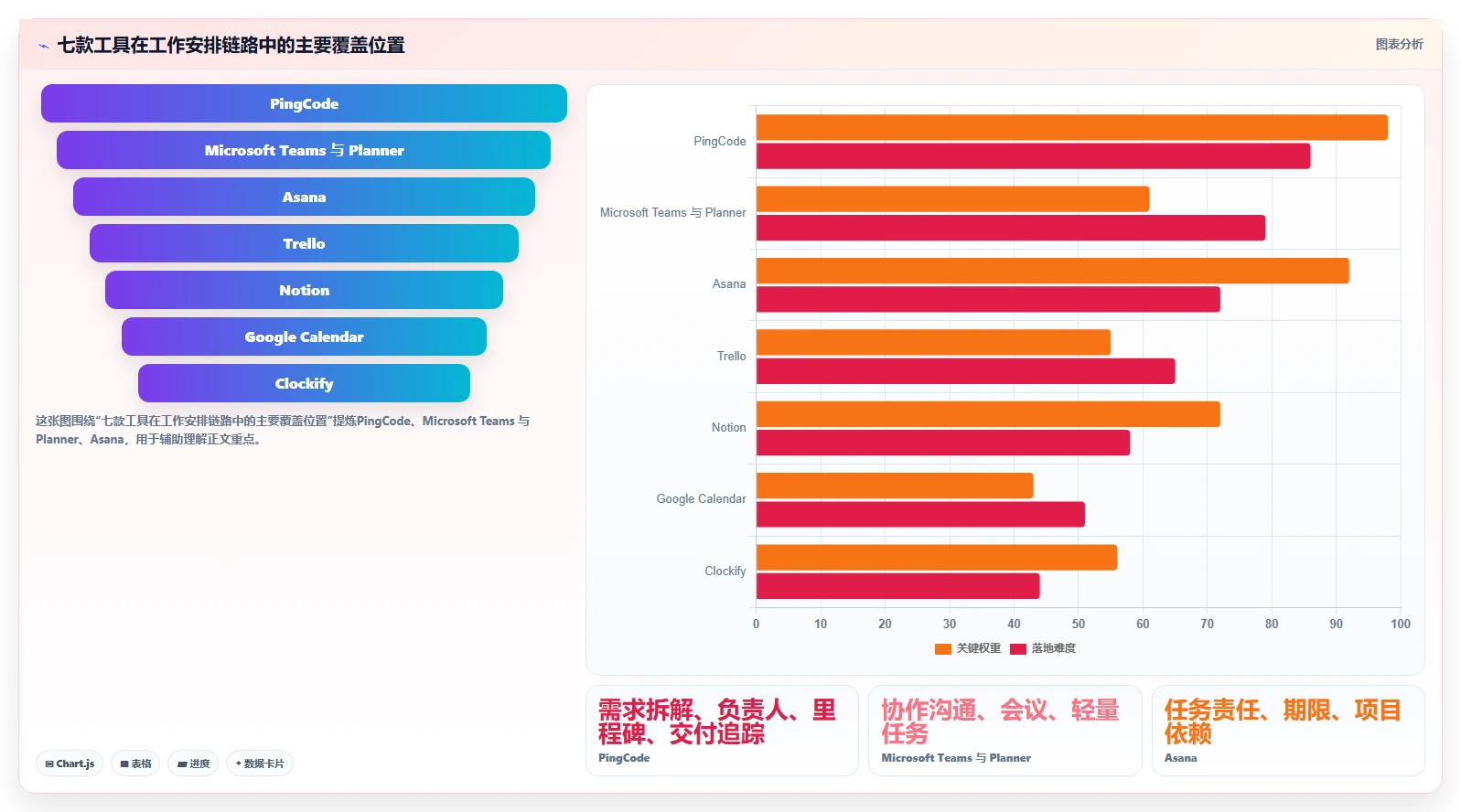1461x812 pixels.
Task: Click the 数据卡片 tag chip
Action: coord(260,764)
